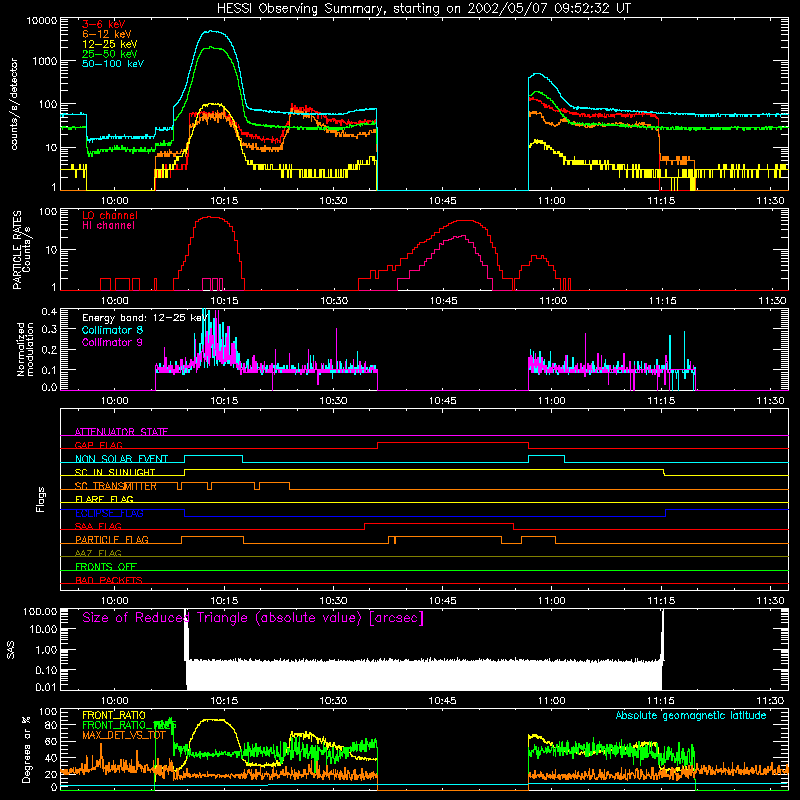Select the 3-6 keV legend label
800x800 pixels.
click(x=103, y=24)
